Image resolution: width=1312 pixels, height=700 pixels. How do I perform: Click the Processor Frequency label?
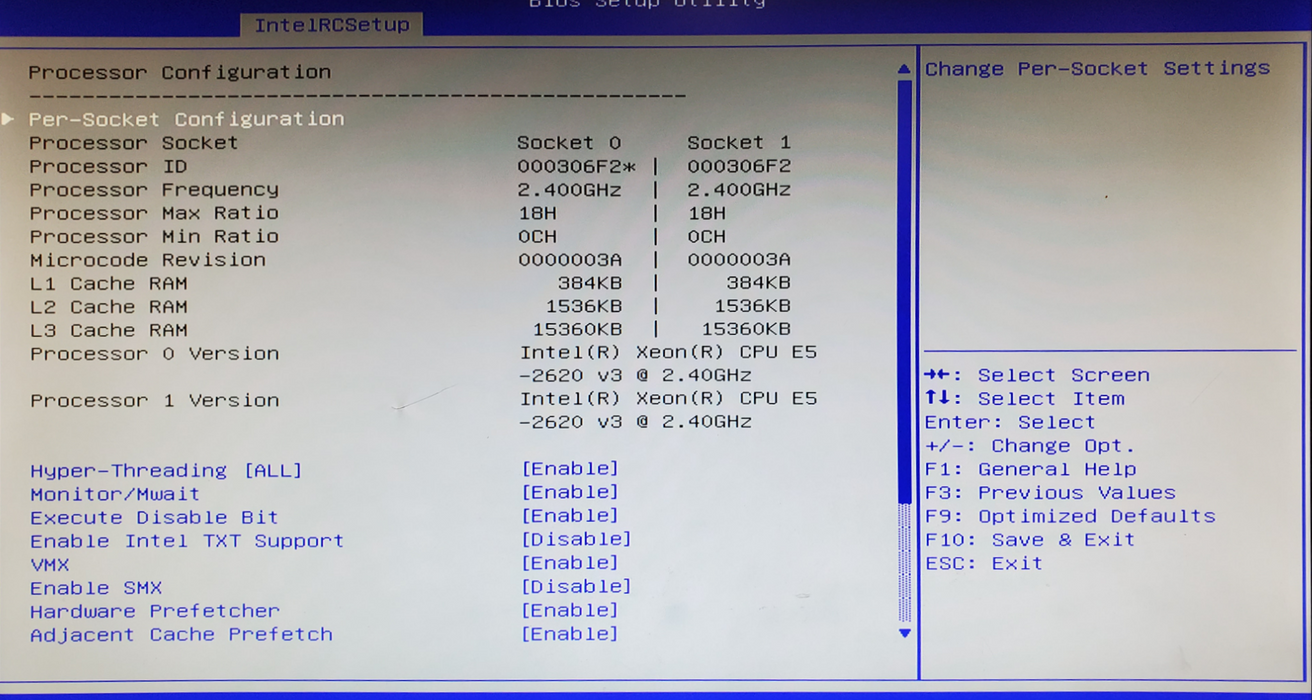(x=154, y=190)
